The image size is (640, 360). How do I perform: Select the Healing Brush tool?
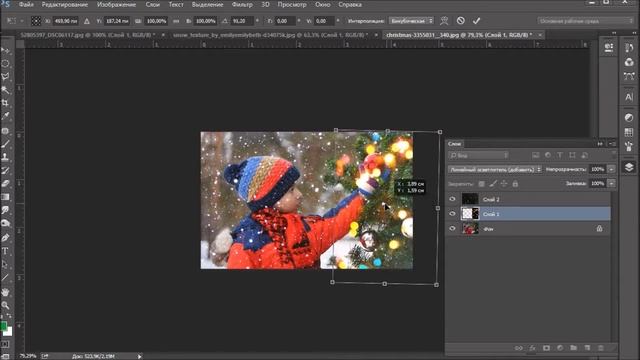pyautogui.click(x=5, y=131)
